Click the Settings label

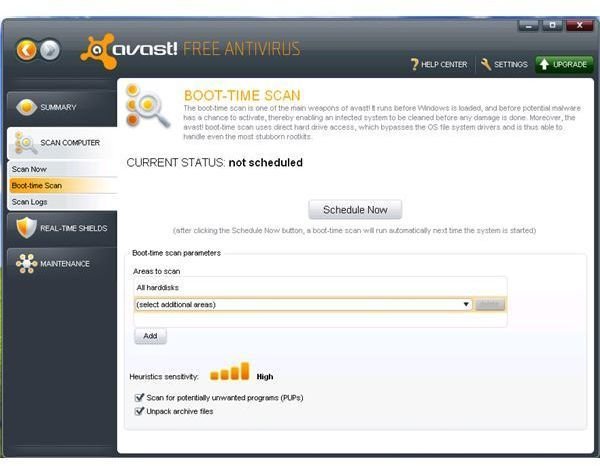coord(510,64)
